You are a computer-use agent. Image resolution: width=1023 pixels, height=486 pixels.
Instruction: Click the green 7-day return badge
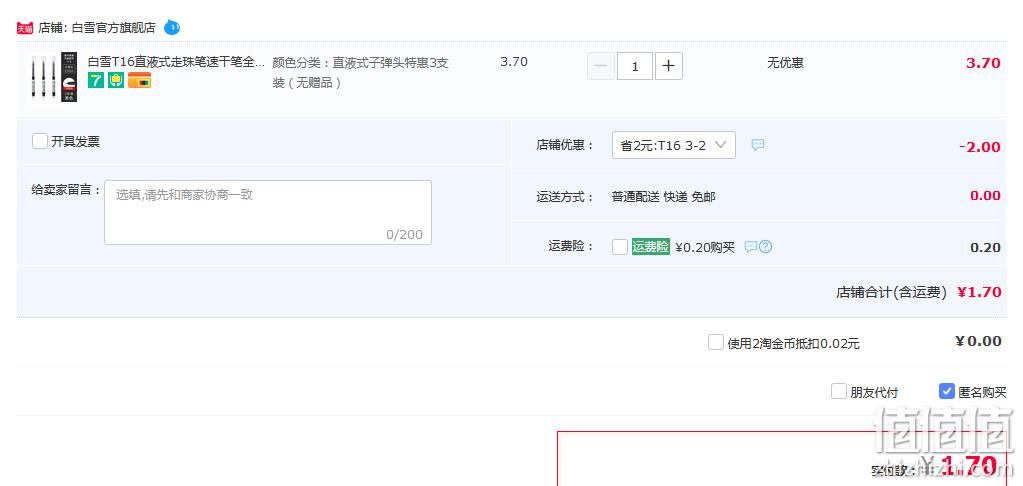(96, 80)
